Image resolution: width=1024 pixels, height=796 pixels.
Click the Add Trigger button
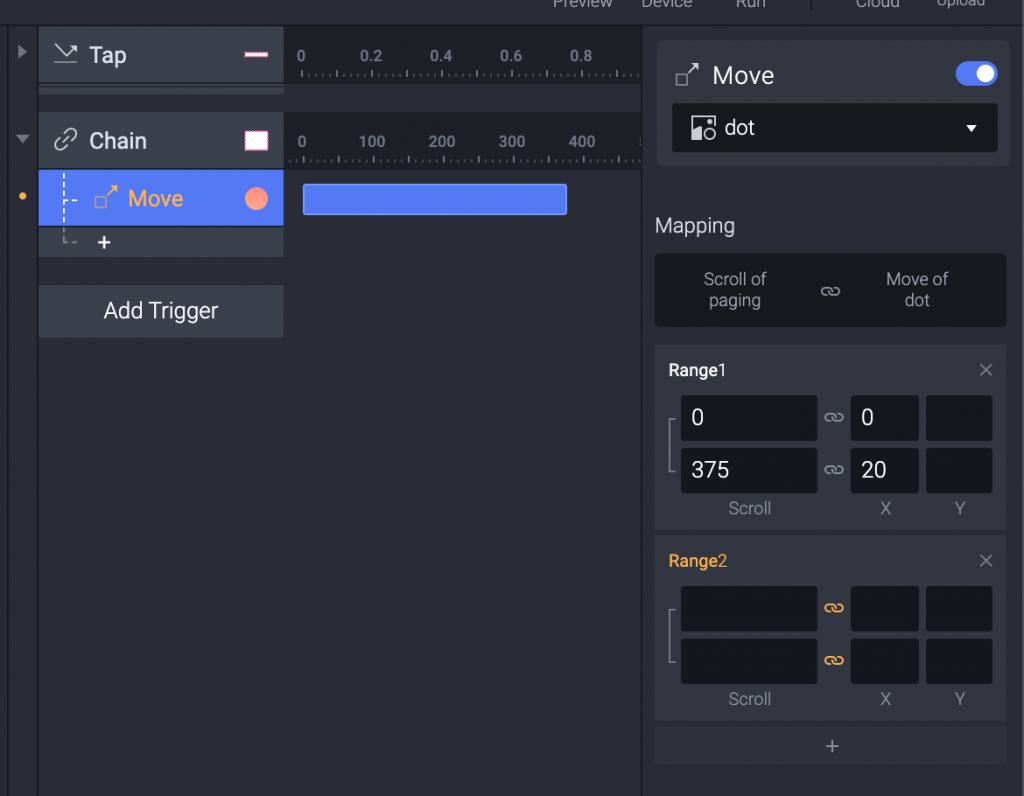pos(161,311)
